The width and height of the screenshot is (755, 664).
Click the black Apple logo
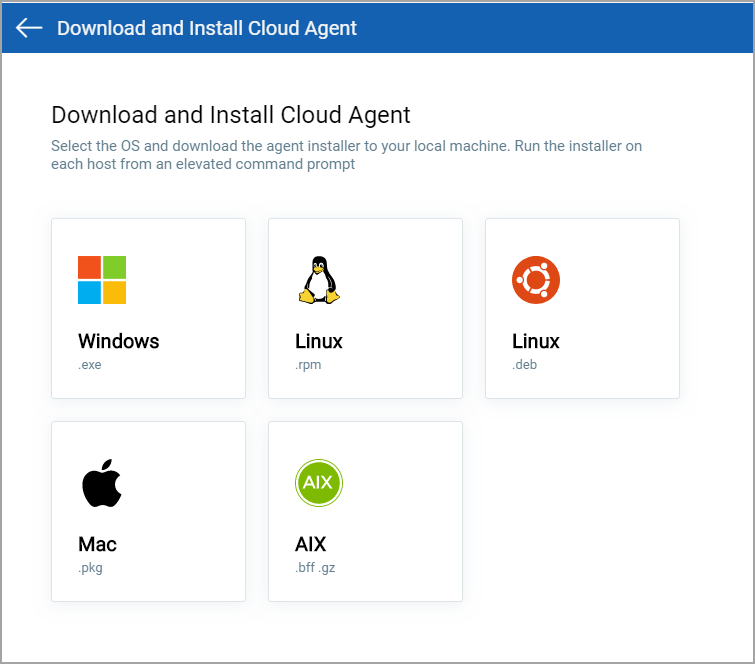tap(101, 484)
